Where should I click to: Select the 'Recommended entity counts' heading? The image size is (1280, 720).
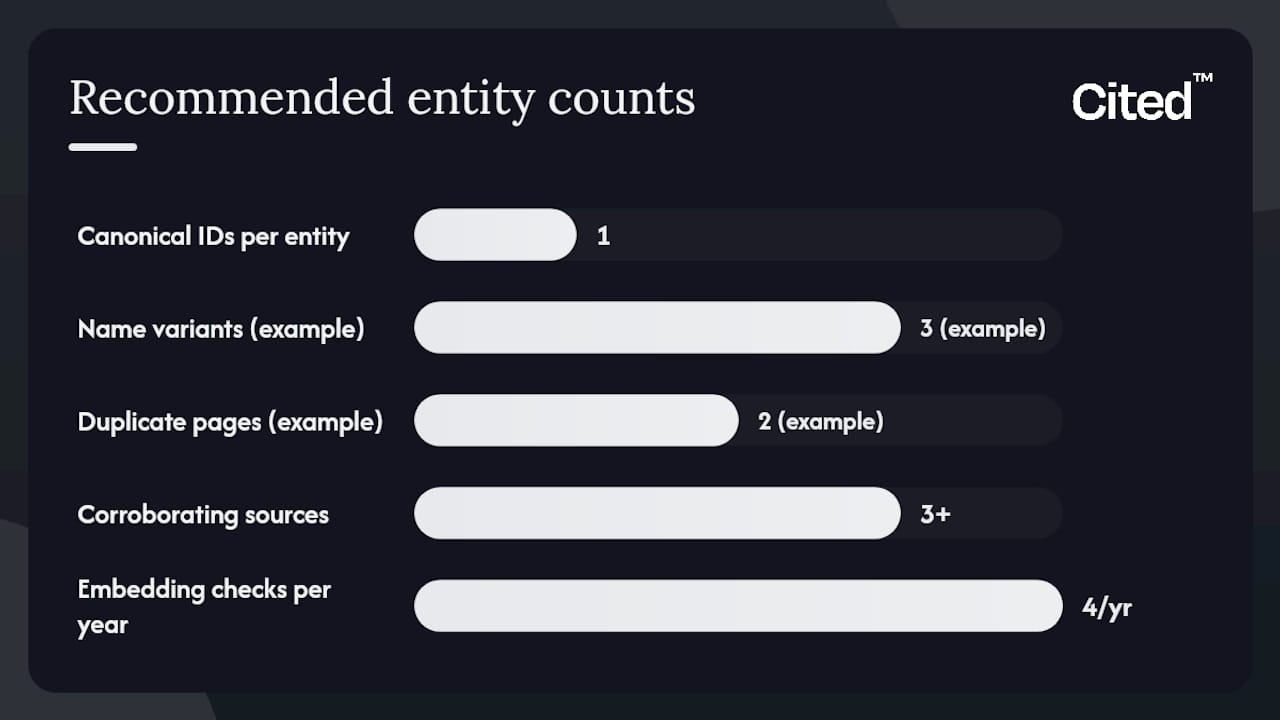(x=382, y=98)
